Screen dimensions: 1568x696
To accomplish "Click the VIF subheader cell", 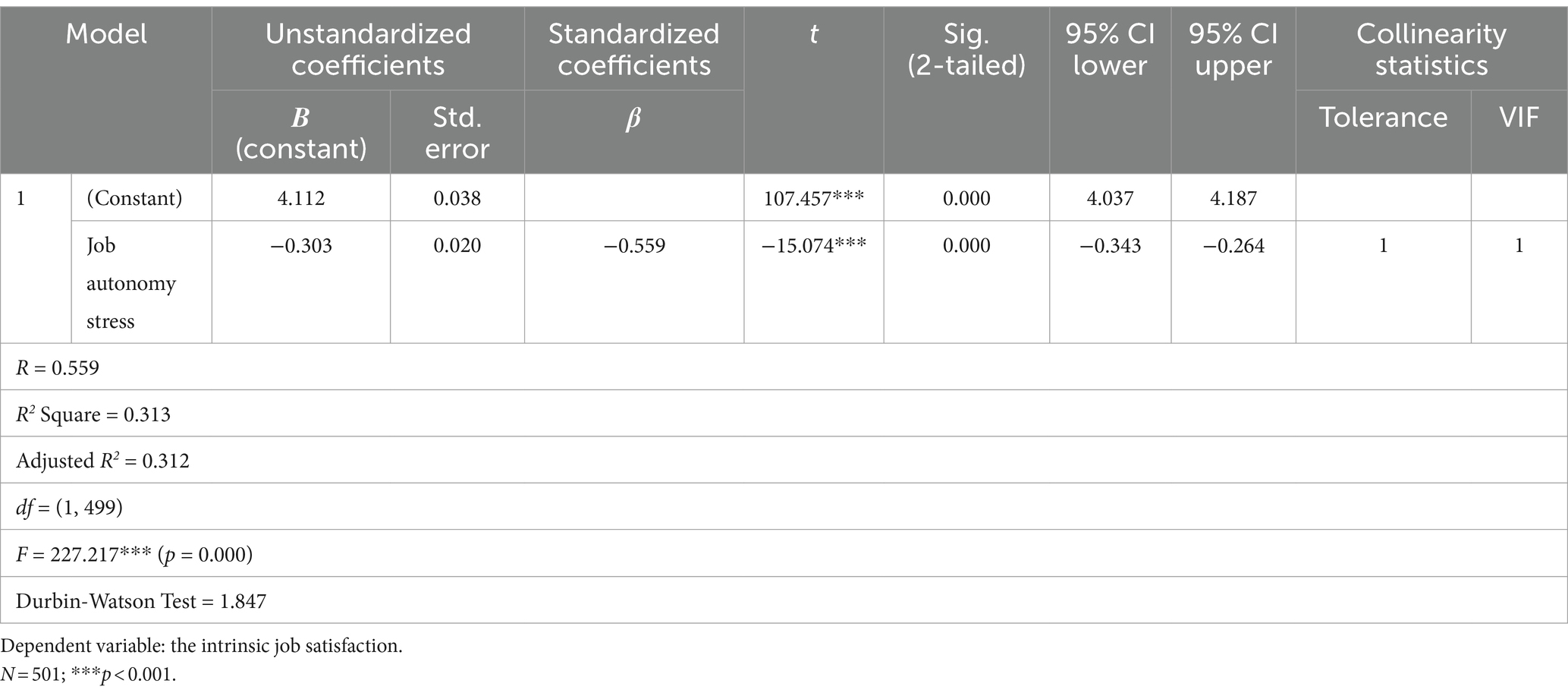I will pyautogui.click(x=1519, y=132).
